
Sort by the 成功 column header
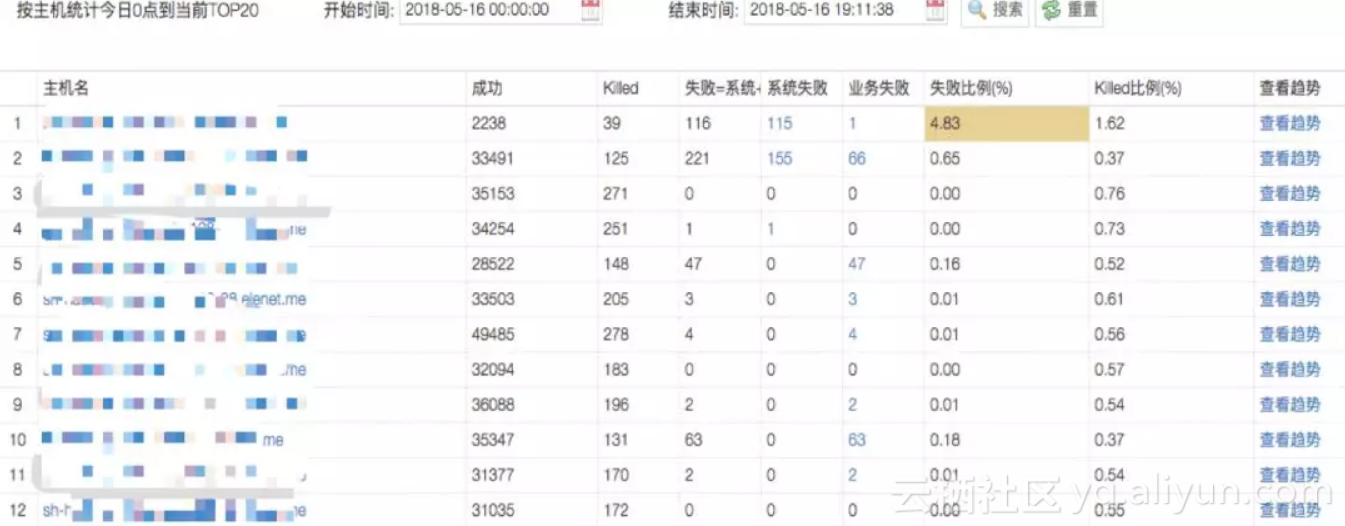(487, 88)
